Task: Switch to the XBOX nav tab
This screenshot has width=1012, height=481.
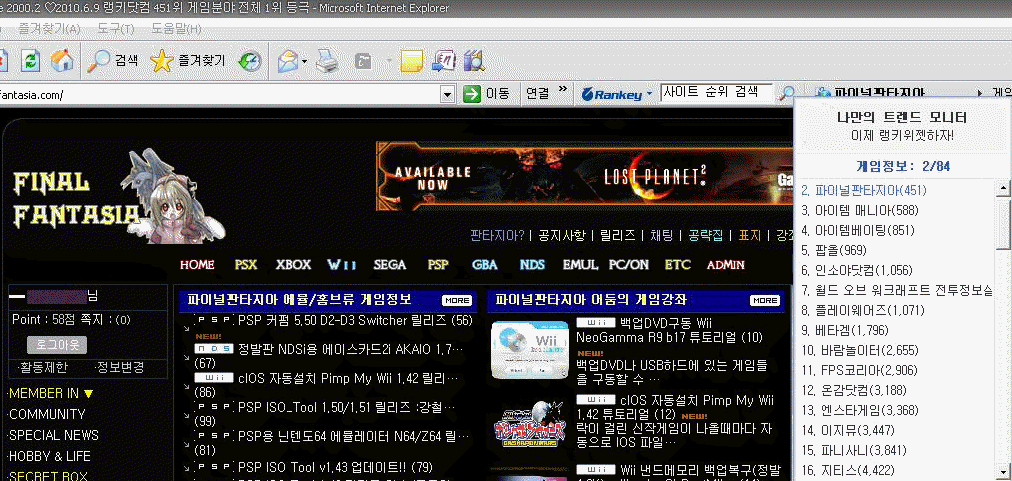Action: (294, 265)
